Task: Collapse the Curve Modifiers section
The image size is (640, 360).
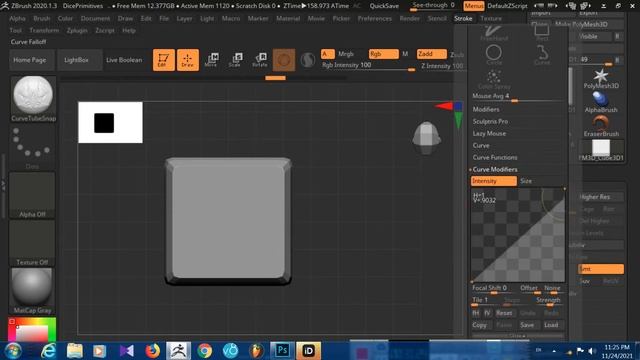Action: (x=495, y=169)
